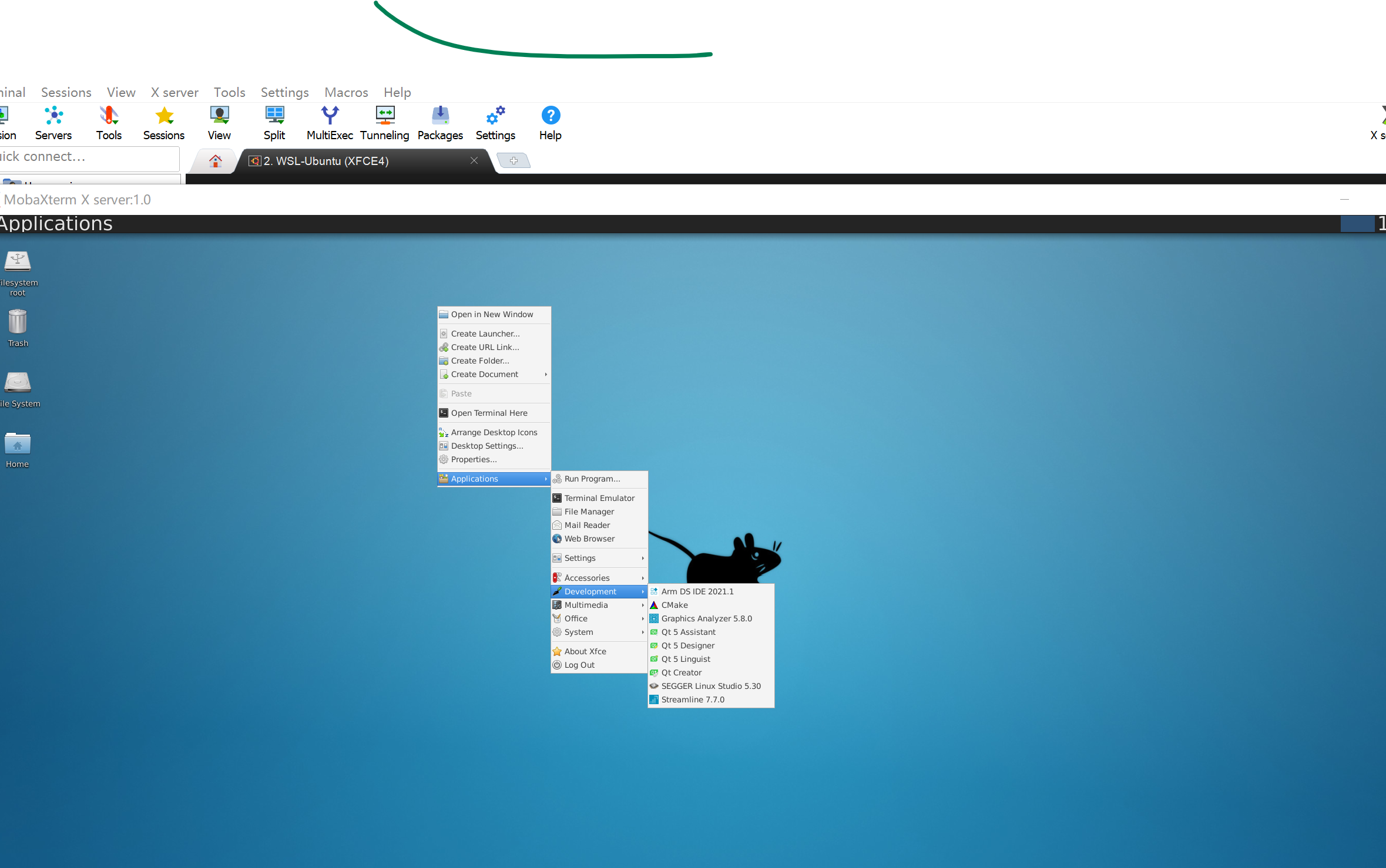Image resolution: width=1386 pixels, height=868 pixels.
Task: Expand the Accessories submenu
Action: pos(599,578)
